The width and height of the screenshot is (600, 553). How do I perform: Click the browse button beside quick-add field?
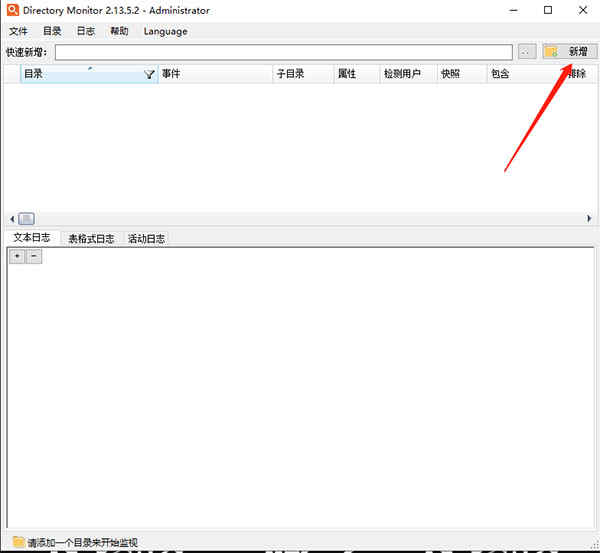527,52
